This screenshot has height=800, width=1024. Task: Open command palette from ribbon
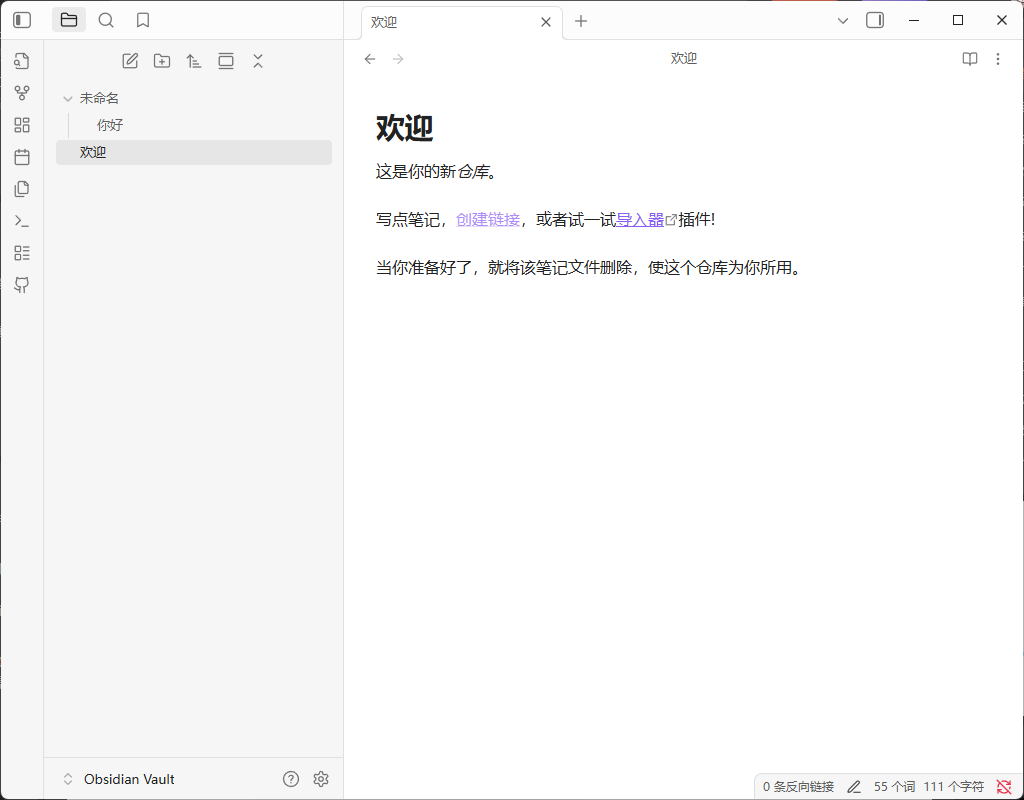(22, 221)
